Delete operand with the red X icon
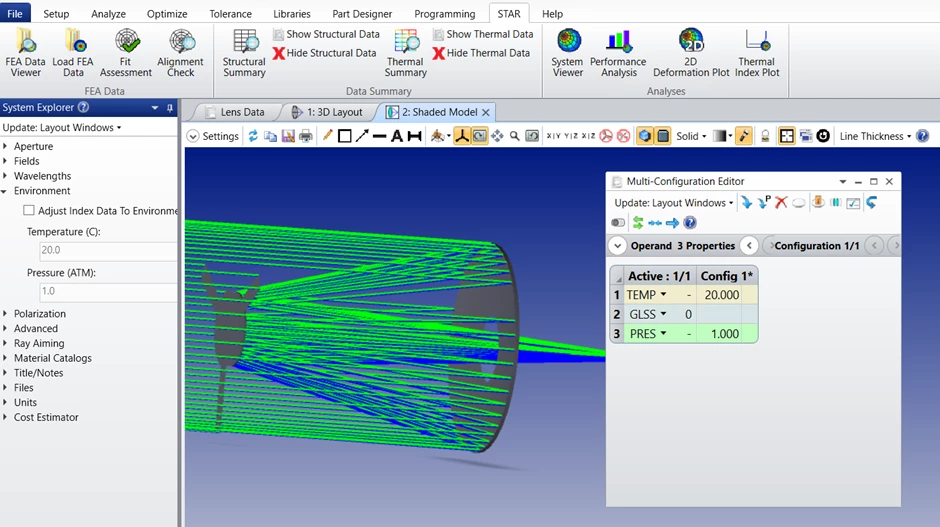This screenshot has height=527, width=940. 781,203
